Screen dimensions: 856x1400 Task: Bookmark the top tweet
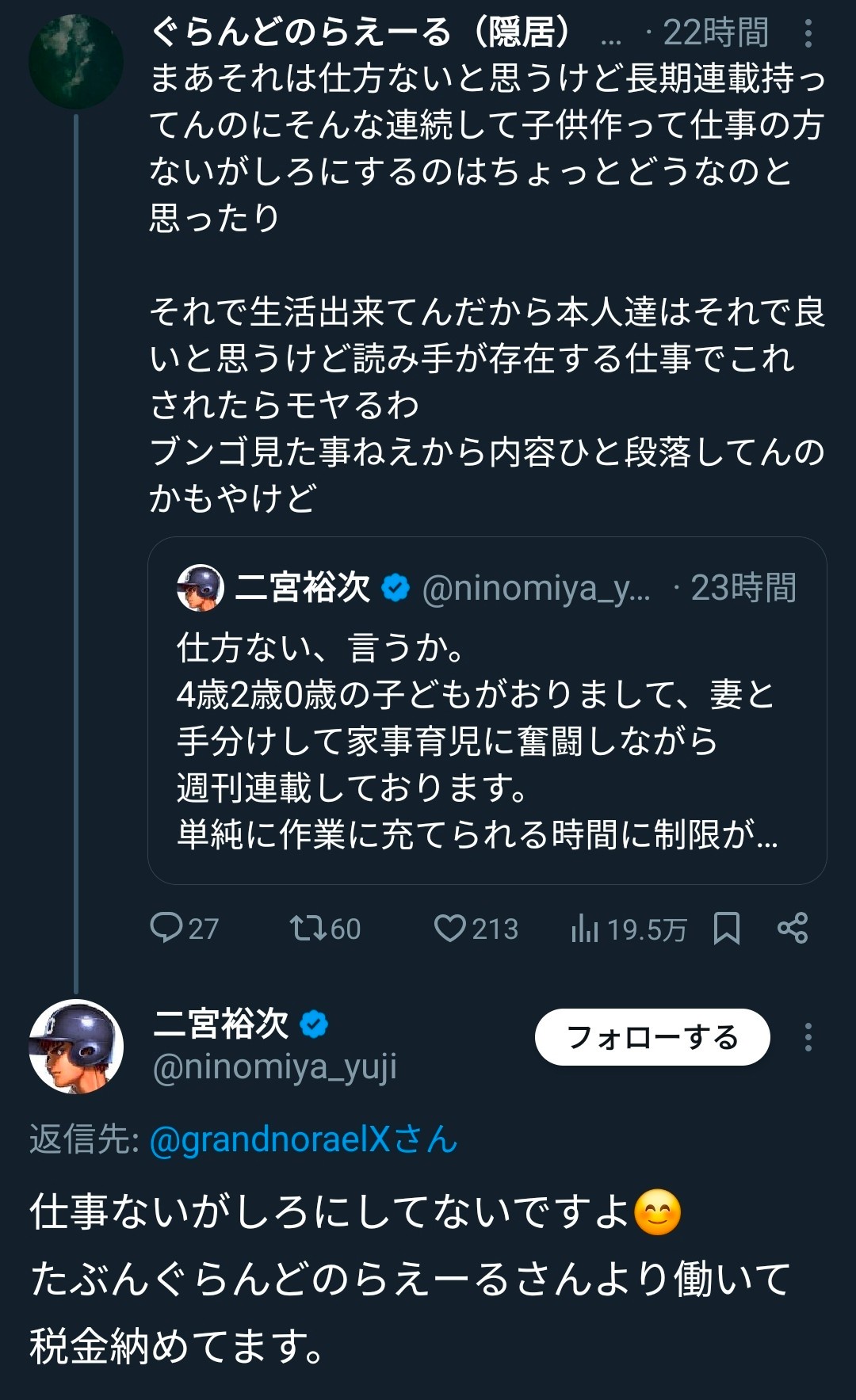point(726,928)
